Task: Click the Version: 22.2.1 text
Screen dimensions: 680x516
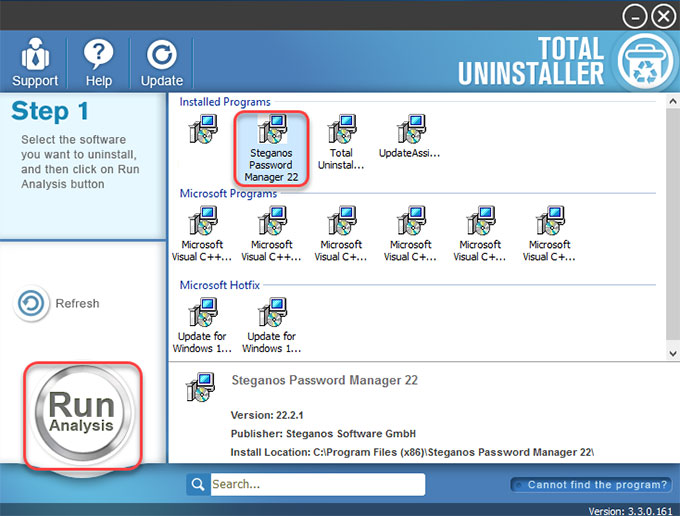Action: [267, 415]
